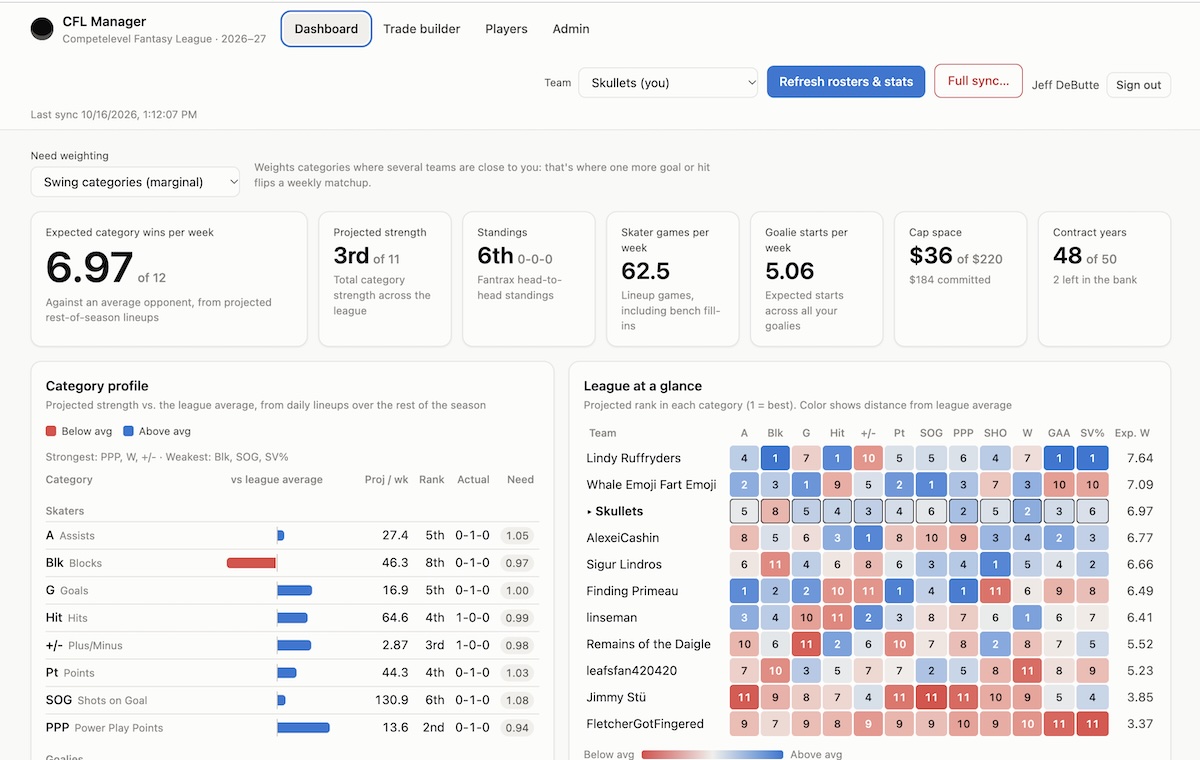
Task: Select FletcherGotFingered team name
Action: coord(645,723)
